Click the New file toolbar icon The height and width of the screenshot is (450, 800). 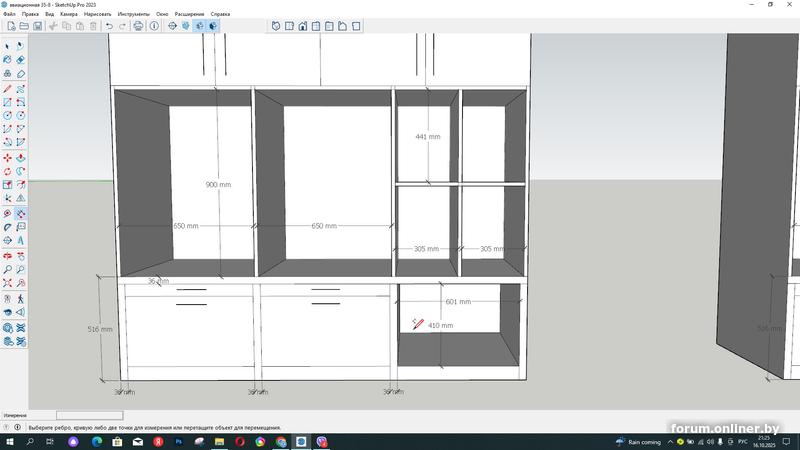pos(11,26)
